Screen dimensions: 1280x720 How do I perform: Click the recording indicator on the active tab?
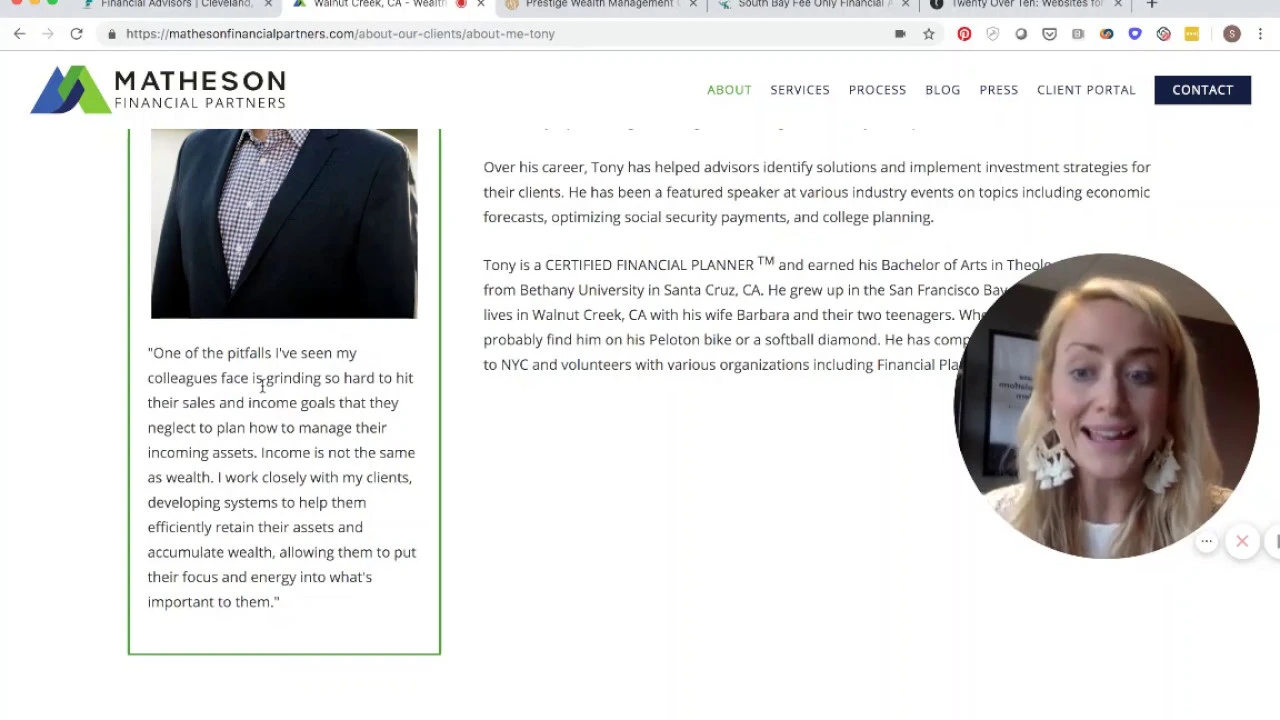(461, 4)
